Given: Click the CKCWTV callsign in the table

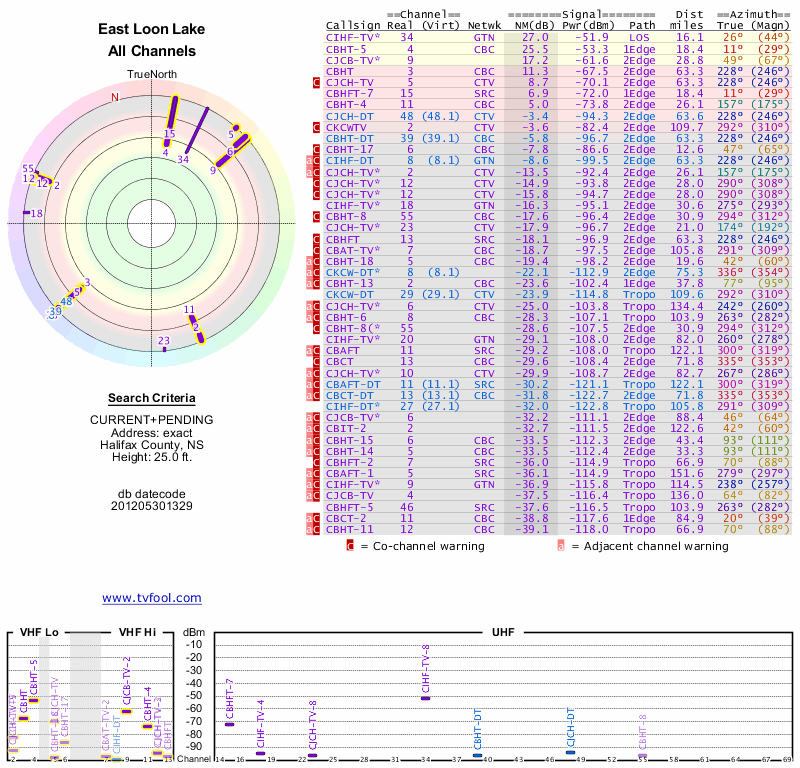Looking at the screenshot, I should click(346, 127).
